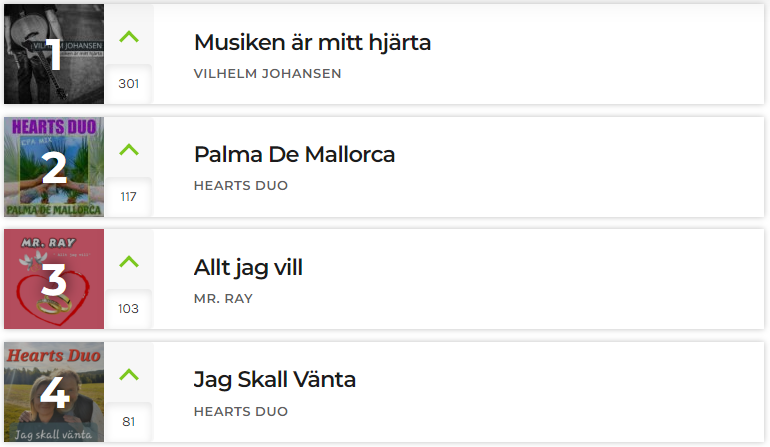Open song title Jag Skall Vänta
Image resolution: width=770 pixels, height=447 pixels.
pos(275,380)
